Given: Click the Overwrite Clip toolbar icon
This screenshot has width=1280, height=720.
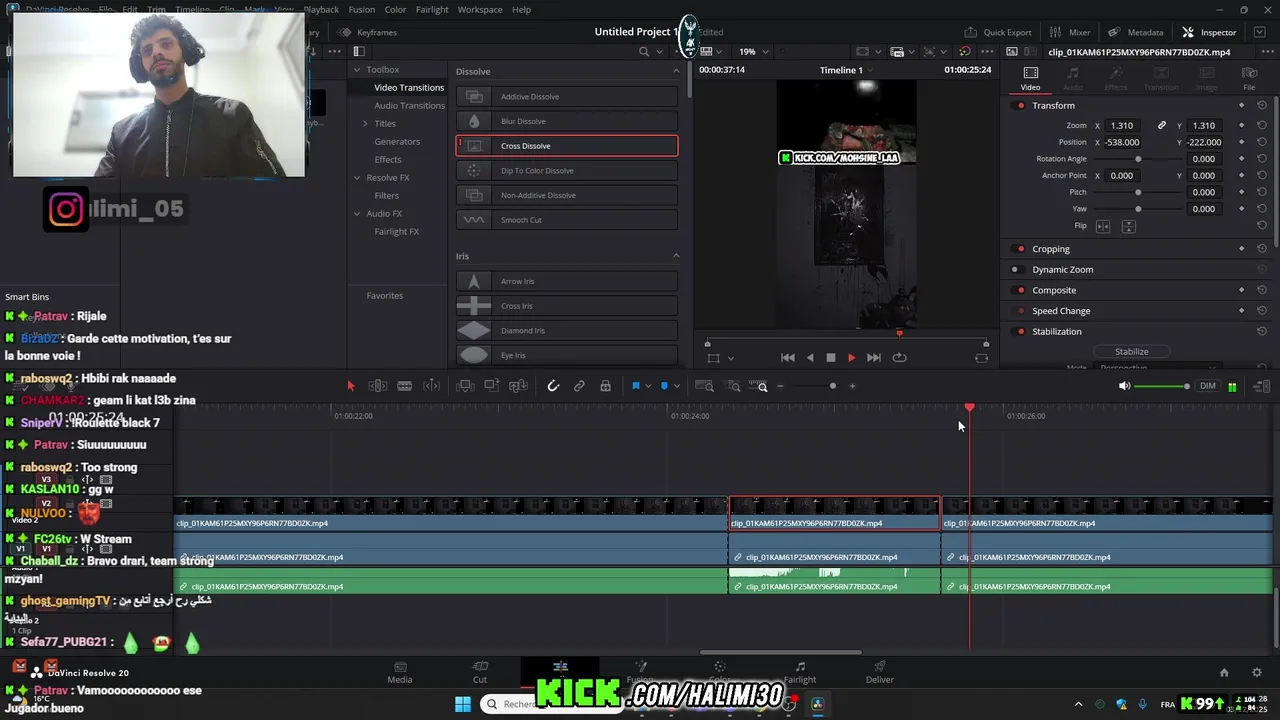Looking at the screenshot, I should coord(491,386).
